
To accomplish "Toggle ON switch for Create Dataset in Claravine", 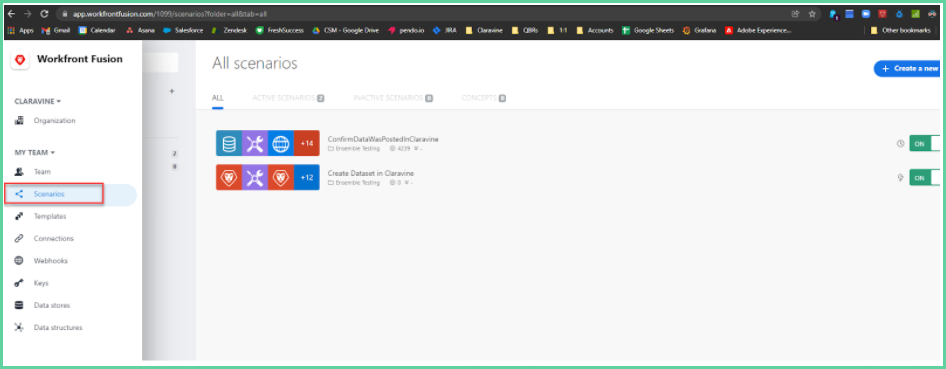I will 924,178.
